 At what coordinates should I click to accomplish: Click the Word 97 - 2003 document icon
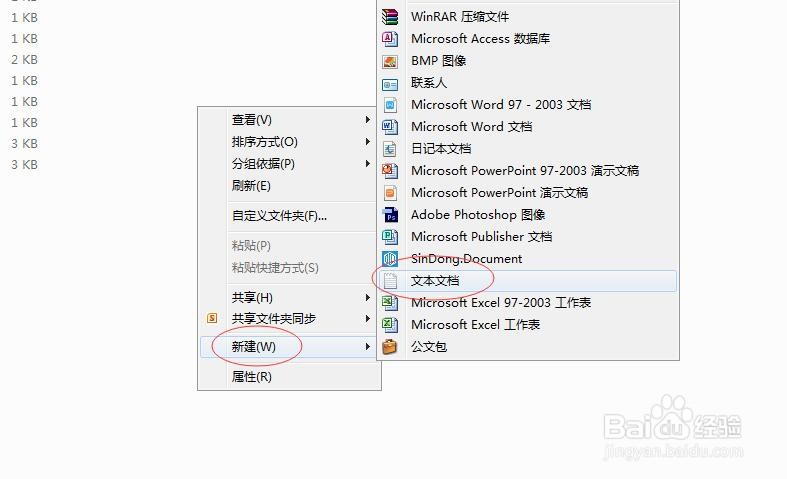point(390,105)
